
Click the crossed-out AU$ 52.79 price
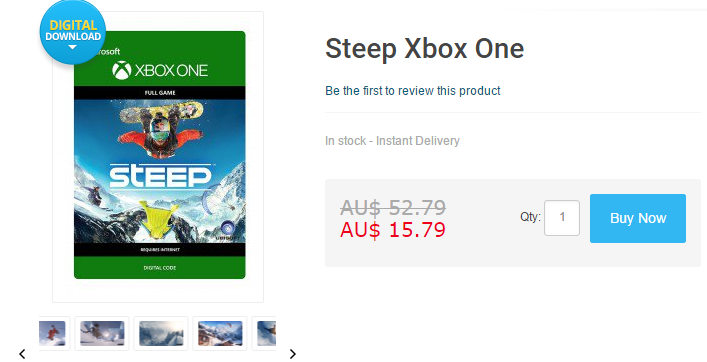[x=393, y=207]
